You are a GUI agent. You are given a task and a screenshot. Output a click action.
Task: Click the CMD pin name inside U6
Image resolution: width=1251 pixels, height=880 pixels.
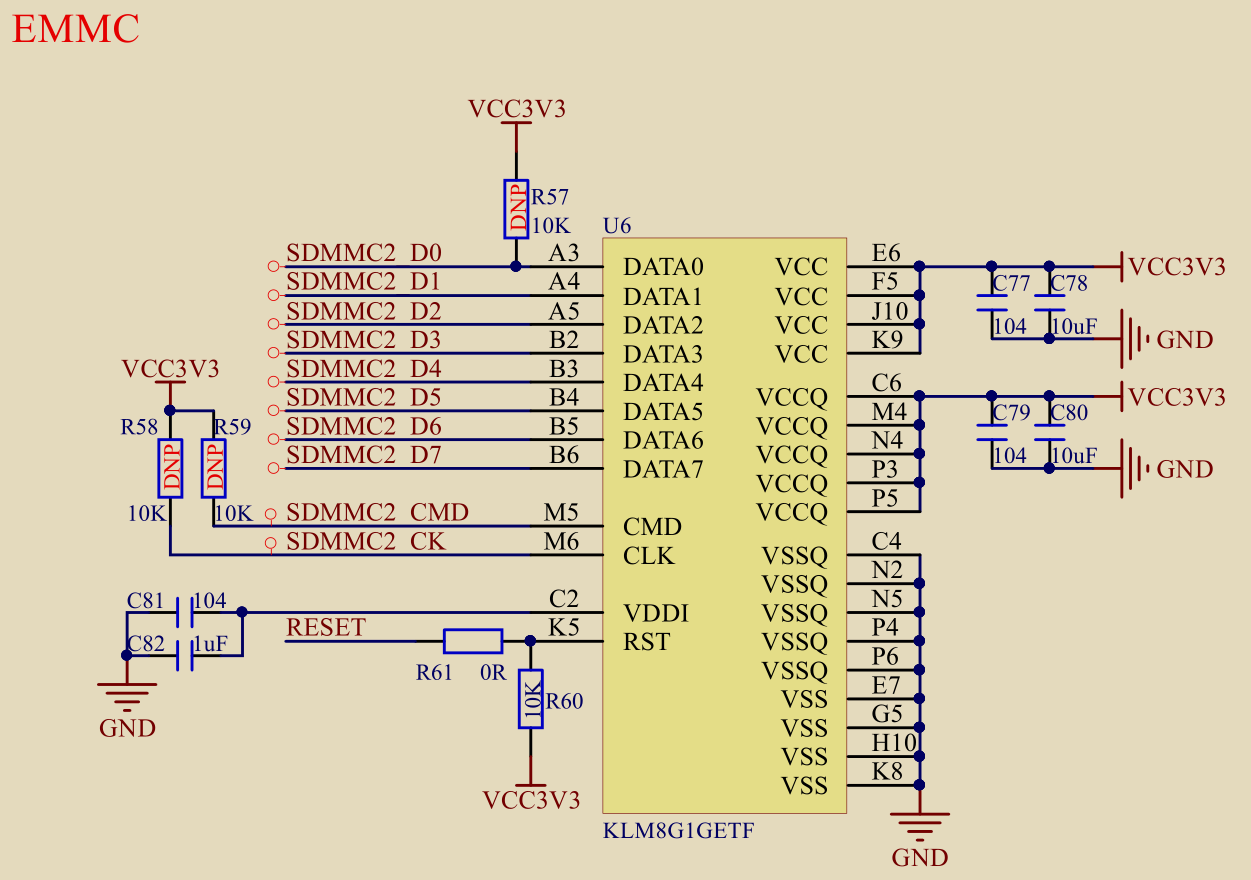click(652, 527)
